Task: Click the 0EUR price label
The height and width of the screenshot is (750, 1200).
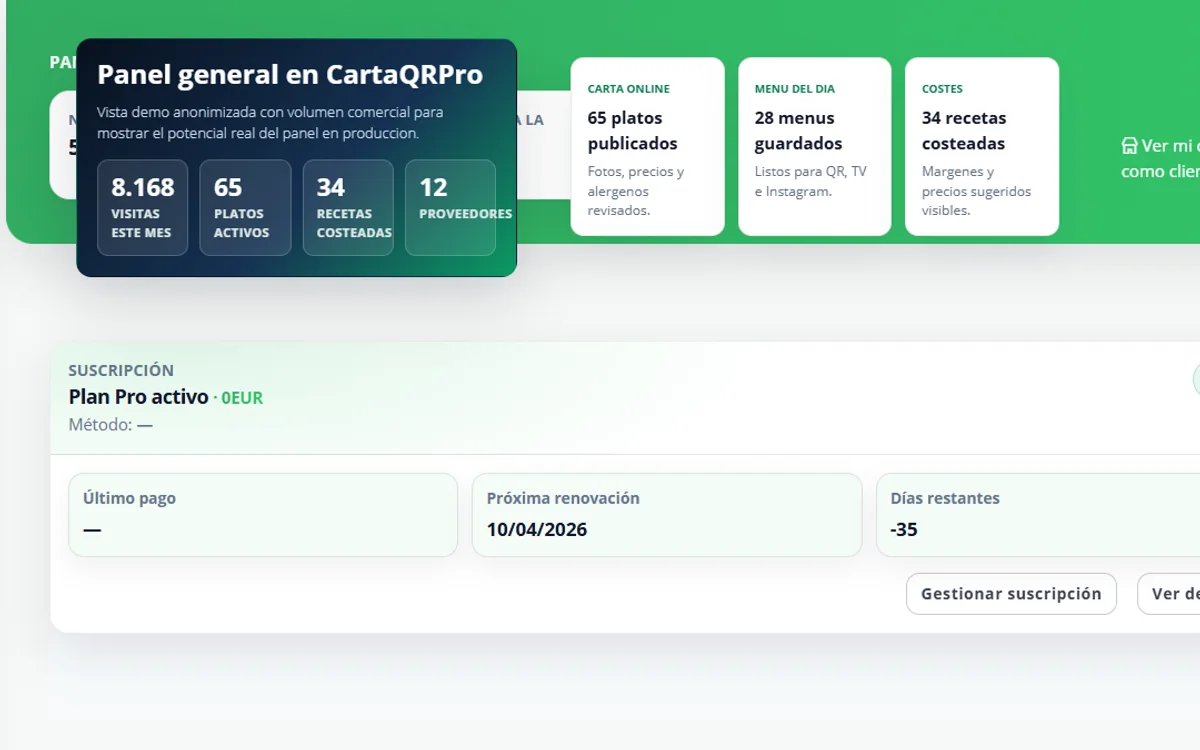Action: point(242,398)
